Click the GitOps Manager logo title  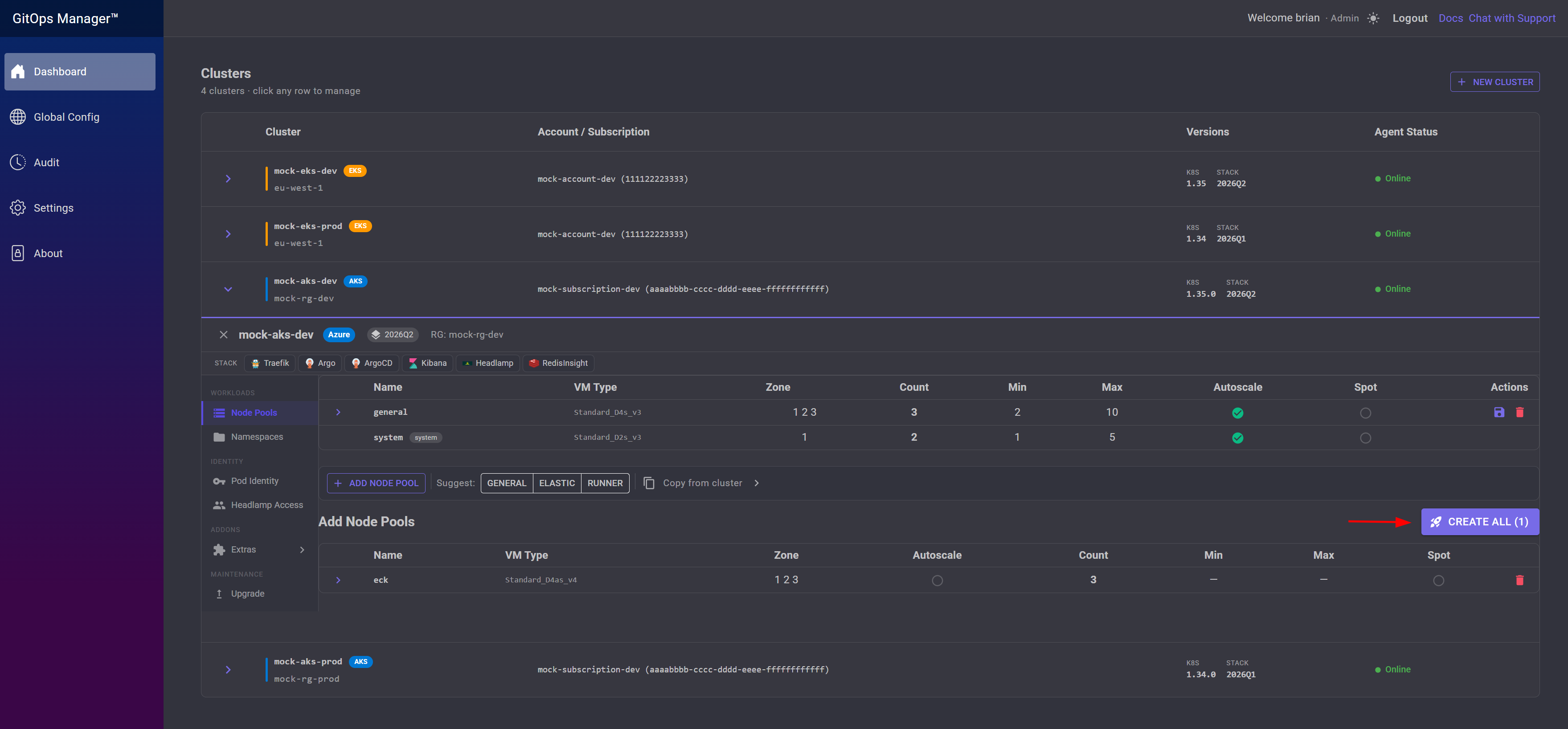coord(65,18)
